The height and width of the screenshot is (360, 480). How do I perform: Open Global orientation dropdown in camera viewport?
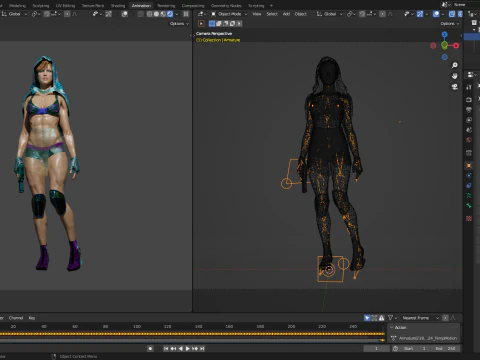[x=329, y=14]
